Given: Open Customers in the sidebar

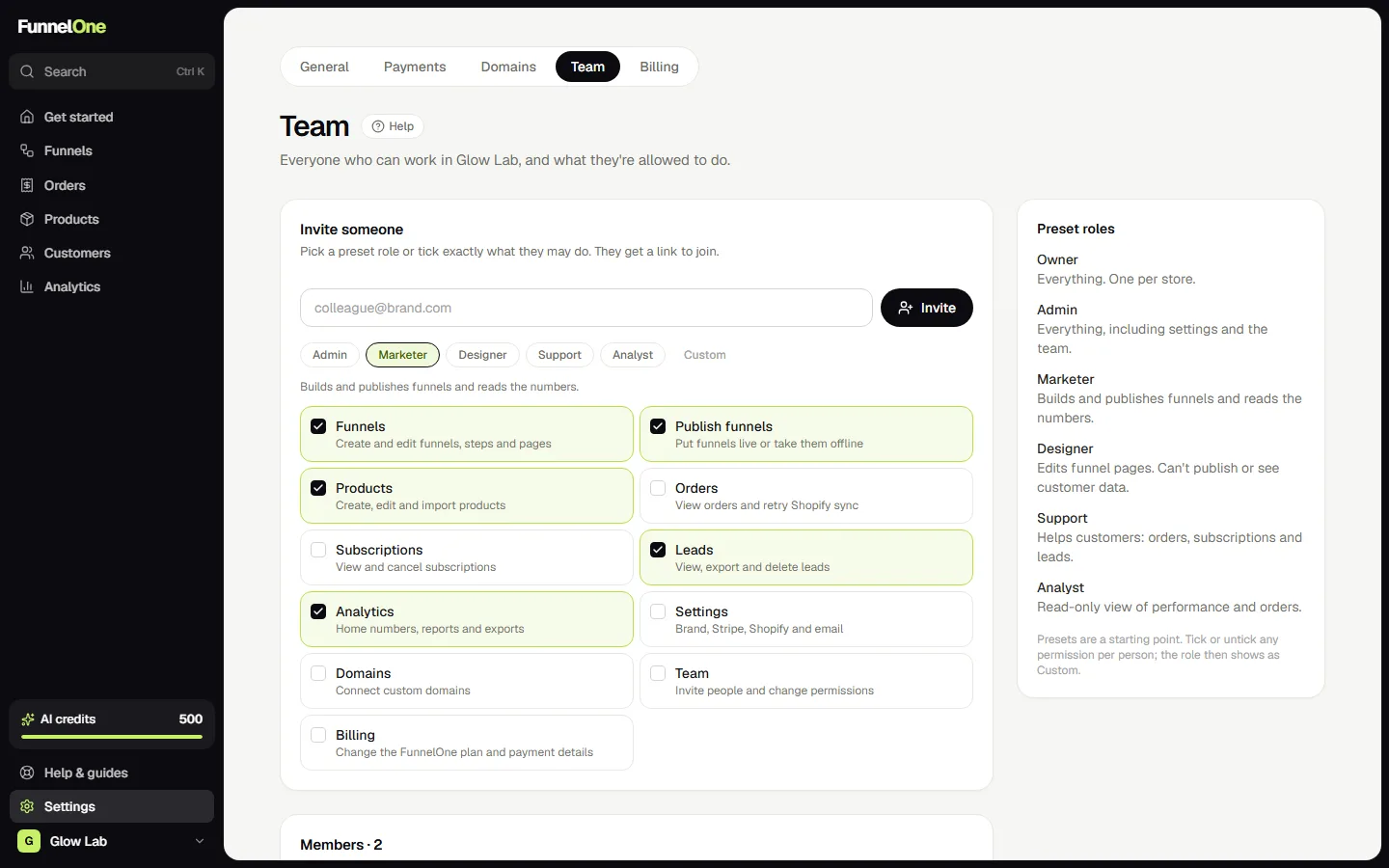Looking at the screenshot, I should click(112, 253).
